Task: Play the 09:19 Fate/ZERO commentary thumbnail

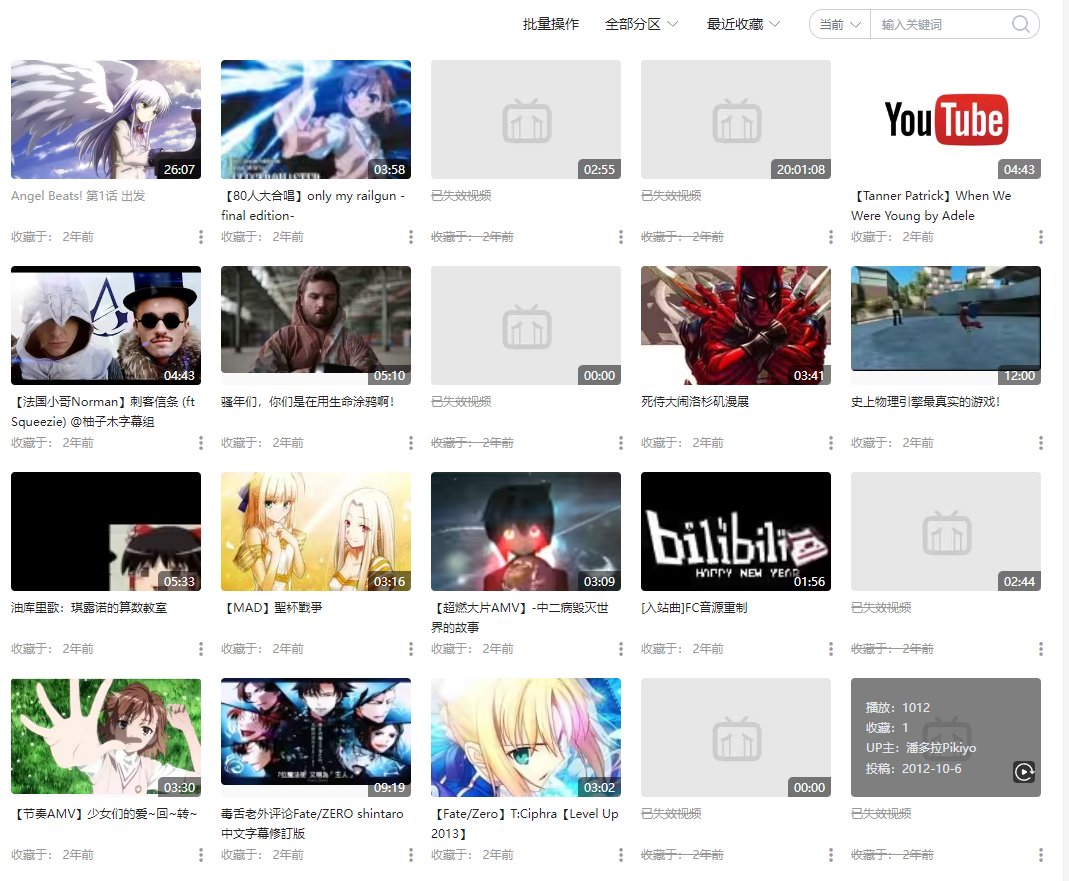Action: click(x=316, y=737)
